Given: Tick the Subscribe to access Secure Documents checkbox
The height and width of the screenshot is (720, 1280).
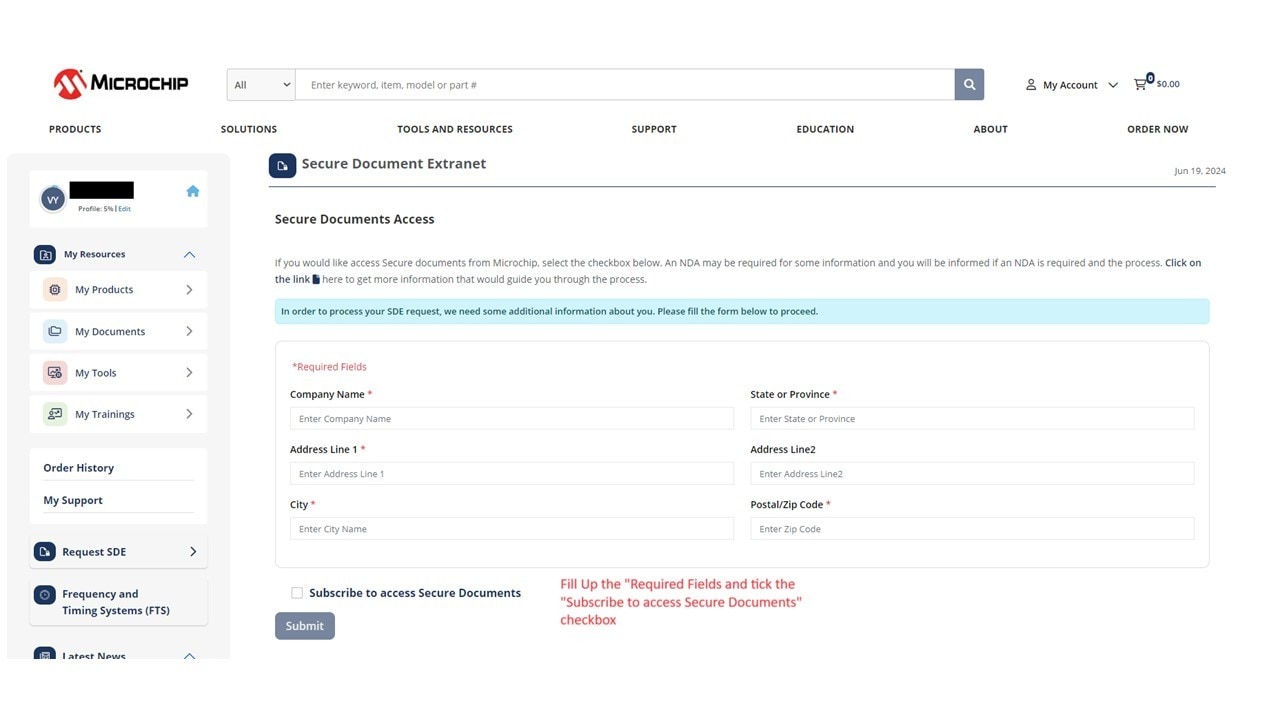Looking at the screenshot, I should point(296,592).
